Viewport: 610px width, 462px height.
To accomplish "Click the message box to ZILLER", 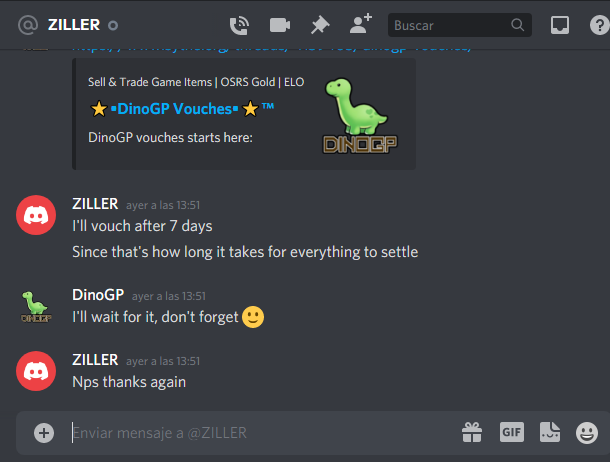I will [265, 433].
